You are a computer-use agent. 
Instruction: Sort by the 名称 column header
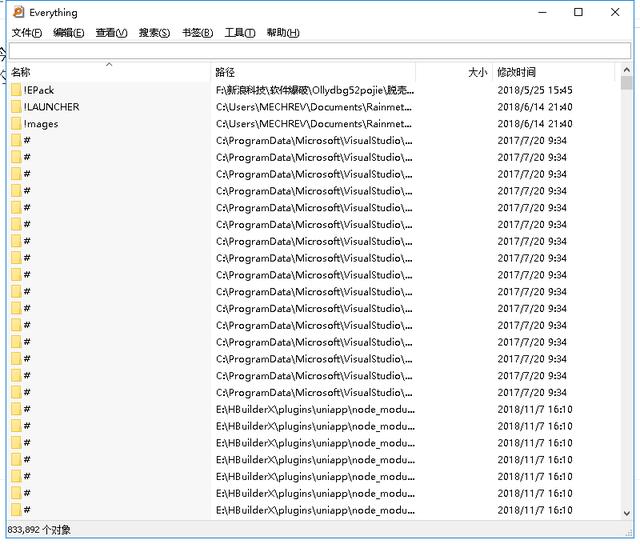tap(109, 72)
